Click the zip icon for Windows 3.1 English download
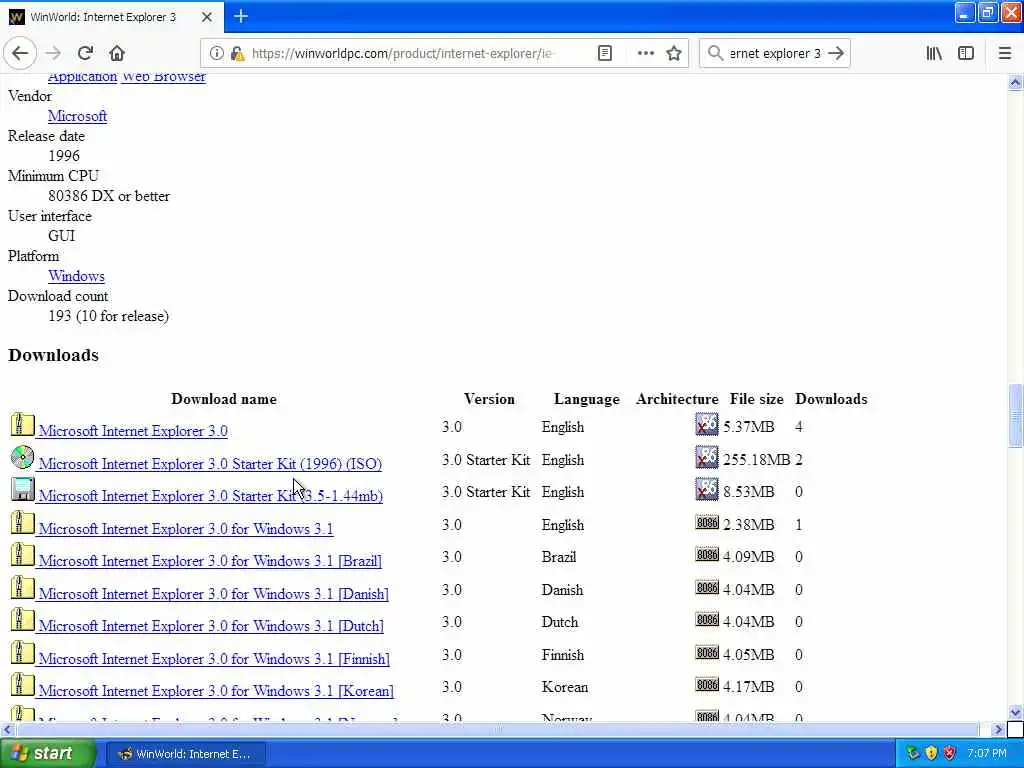The height and width of the screenshot is (768, 1024). click(x=22, y=522)
